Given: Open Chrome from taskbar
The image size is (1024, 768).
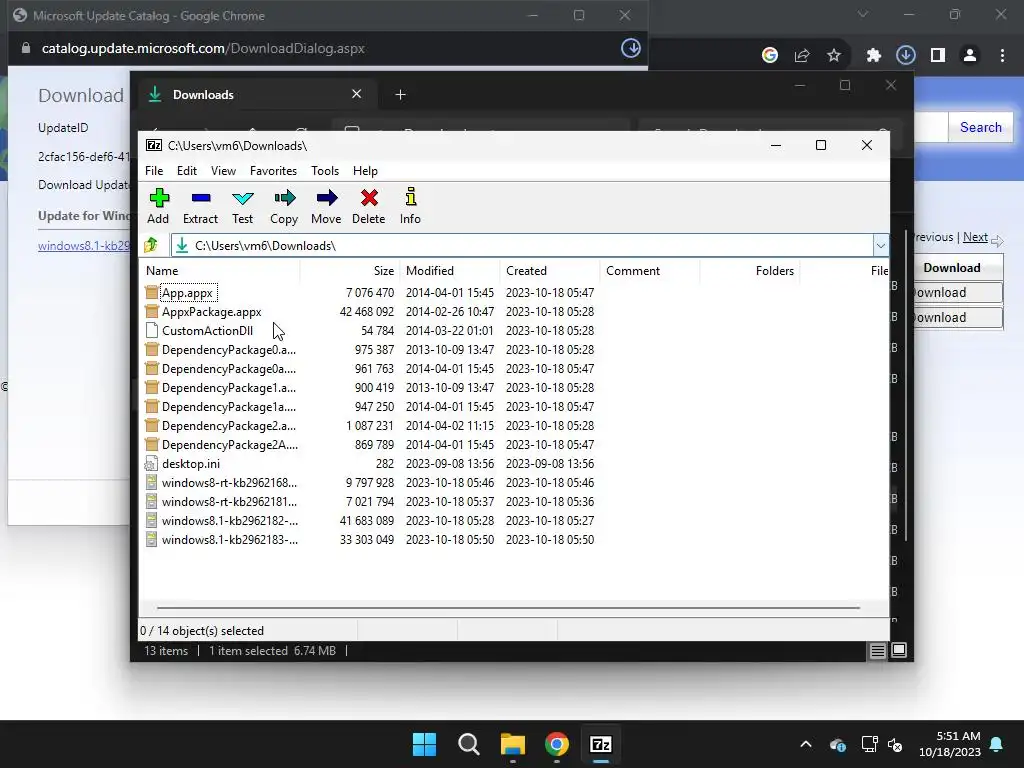Looking at the screenshot, I should (x=556, y=744).
